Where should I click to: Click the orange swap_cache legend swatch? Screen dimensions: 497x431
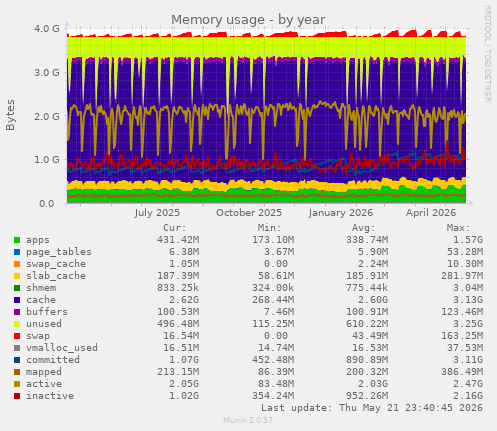[17, 264]
